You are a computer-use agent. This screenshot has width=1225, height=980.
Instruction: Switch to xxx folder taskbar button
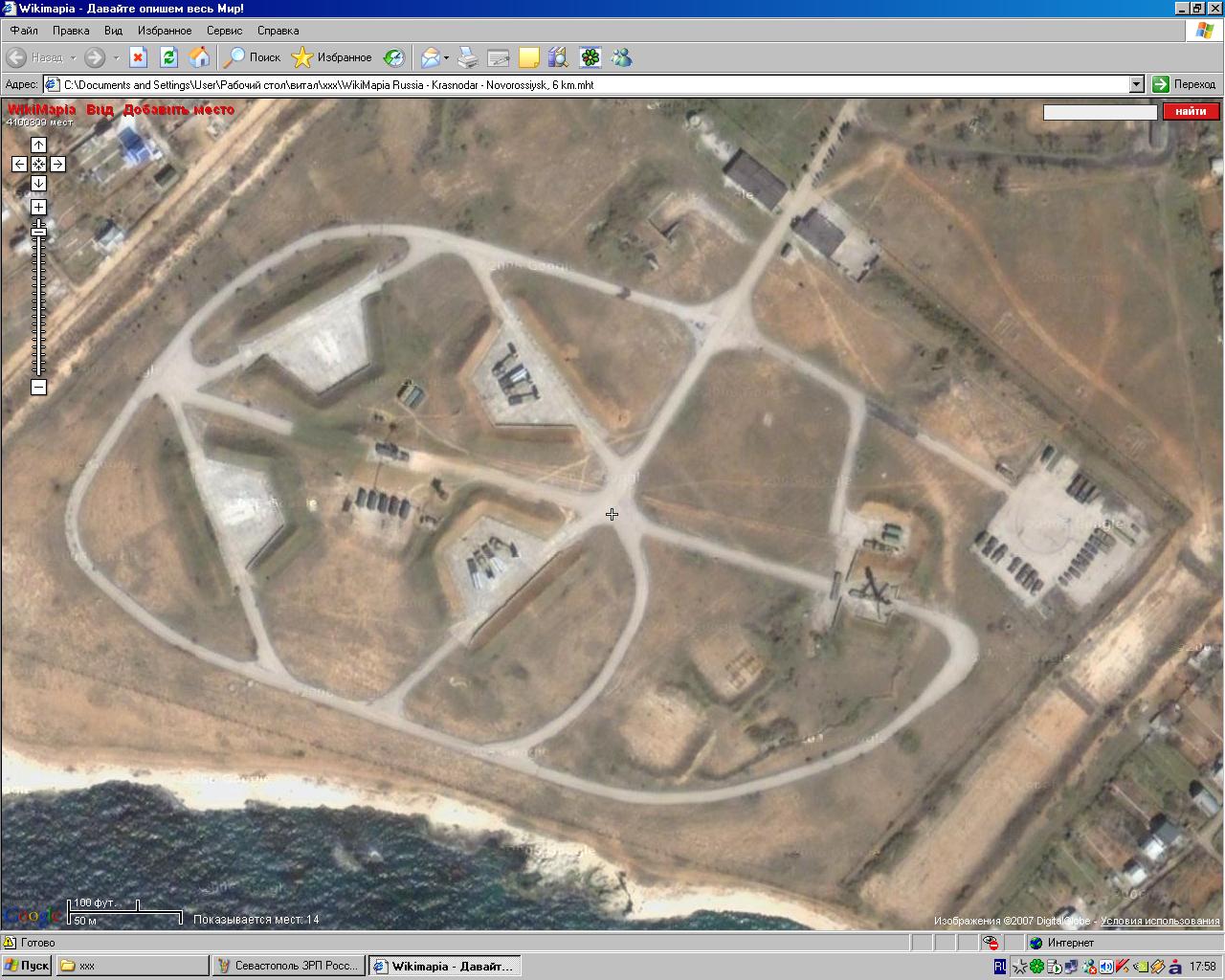tap(132, 966)
